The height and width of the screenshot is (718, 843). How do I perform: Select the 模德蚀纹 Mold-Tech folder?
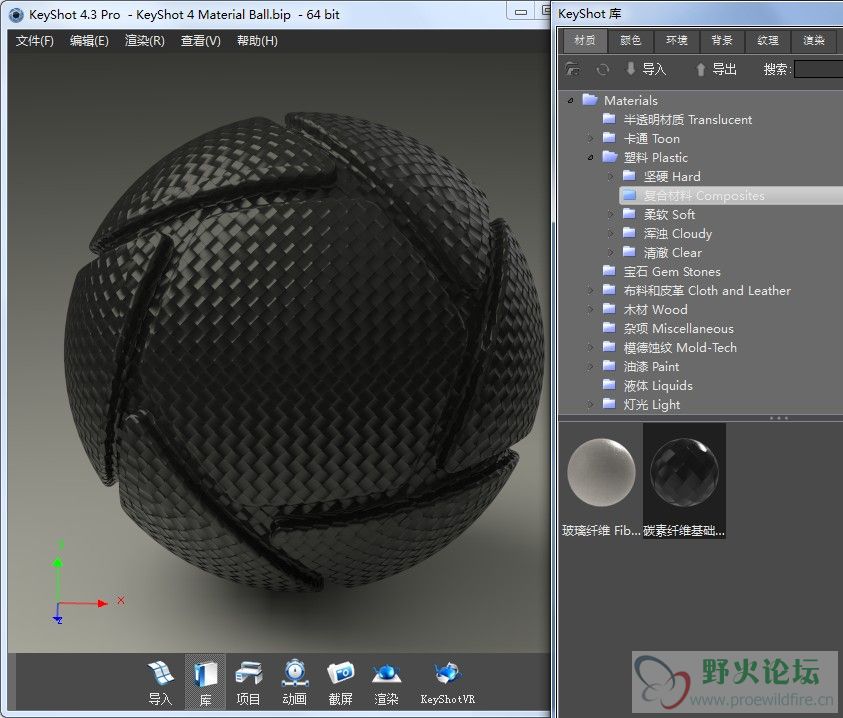(x=670, y=347)
